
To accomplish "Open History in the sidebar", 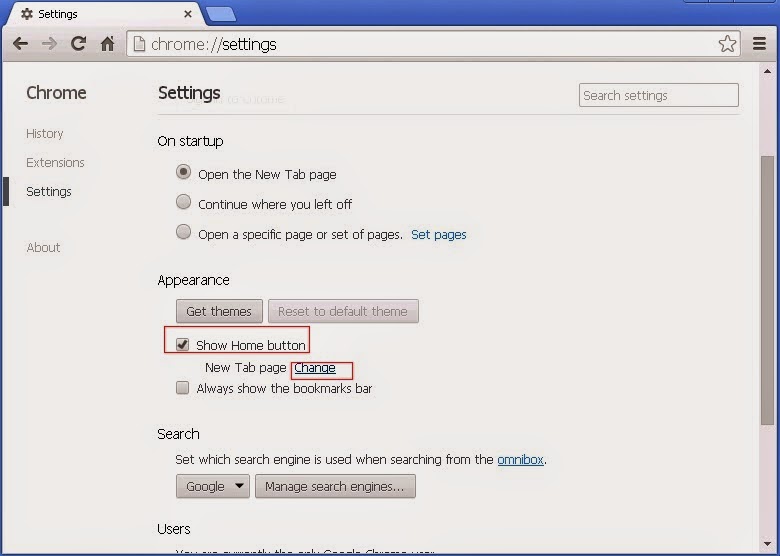I will pos(45,134).
